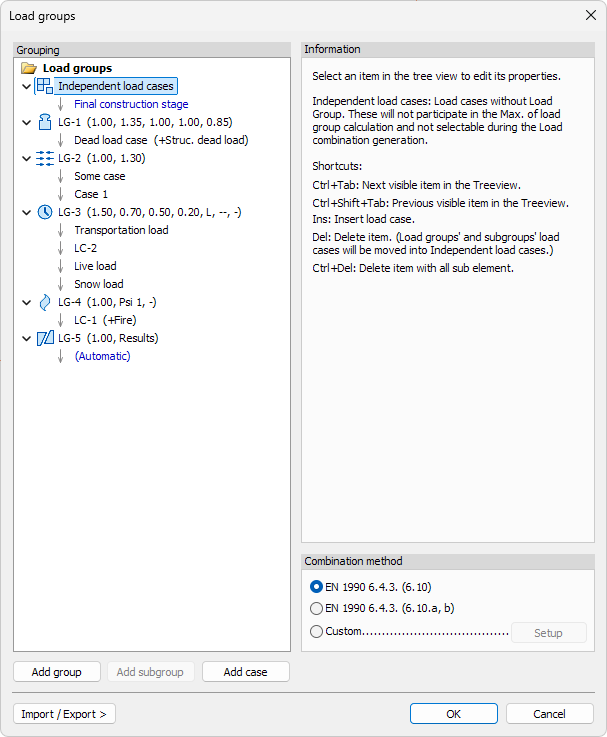The image size is (607, 737).
Task: Click the LG-1 dead weight icon
Action: coord(44,122)
